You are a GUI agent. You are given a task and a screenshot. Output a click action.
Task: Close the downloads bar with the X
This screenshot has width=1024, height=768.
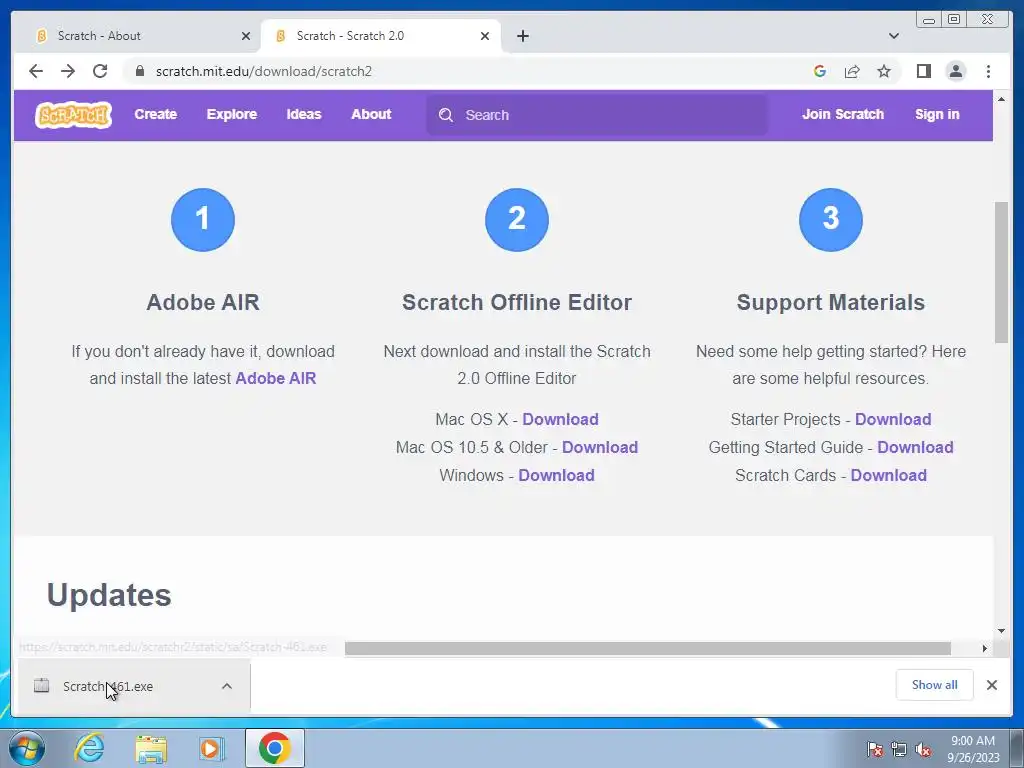pos(991,685)
